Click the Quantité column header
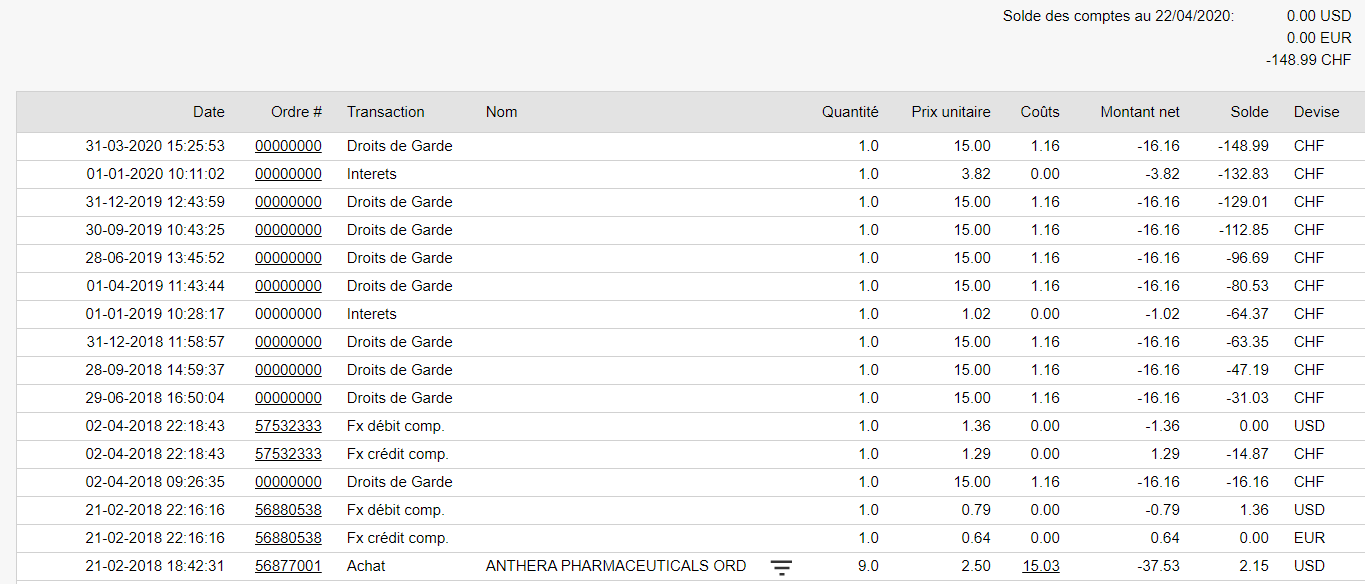 point(850,112)
